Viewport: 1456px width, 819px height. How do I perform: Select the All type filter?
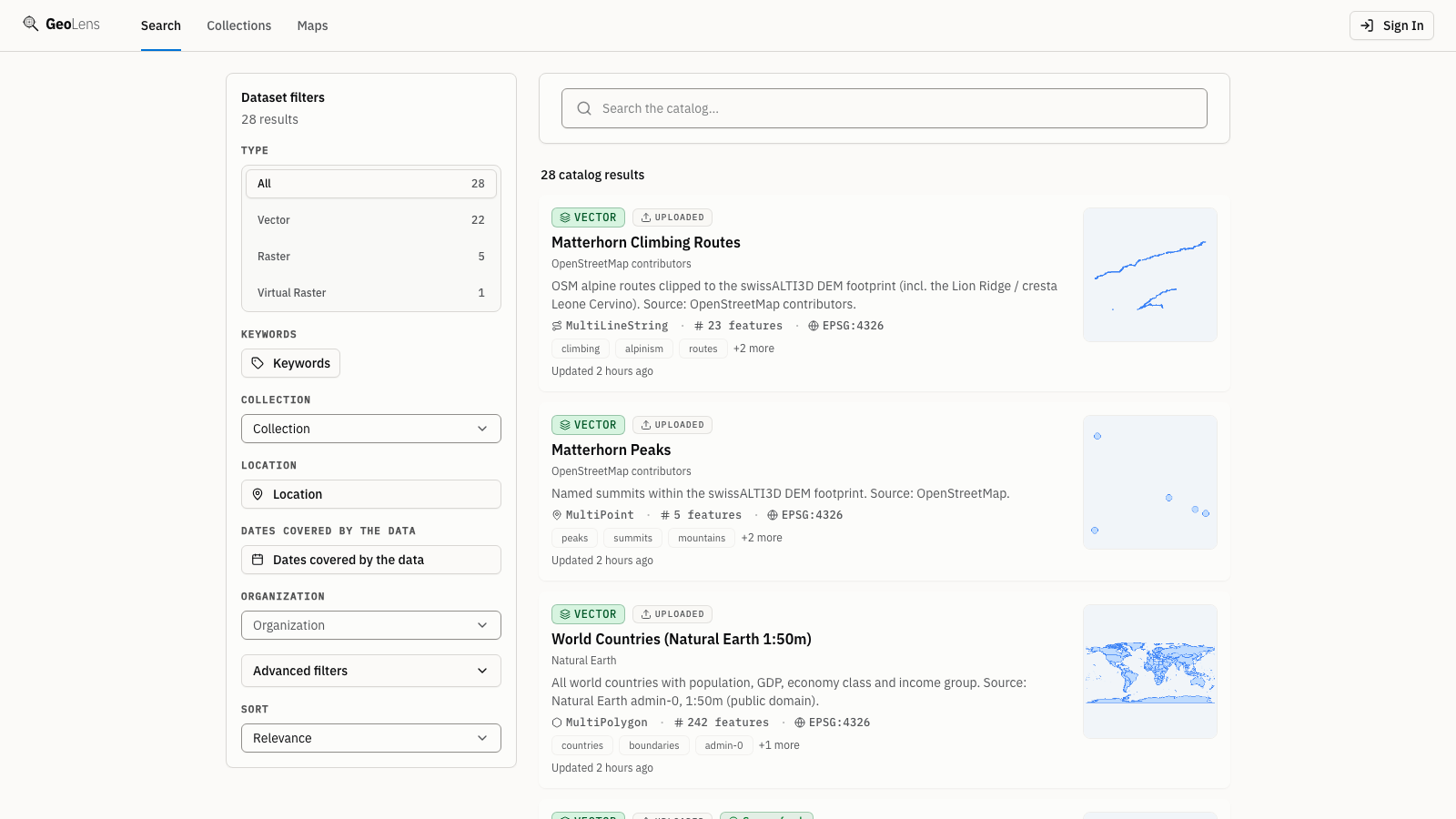(x=371, y=184)
